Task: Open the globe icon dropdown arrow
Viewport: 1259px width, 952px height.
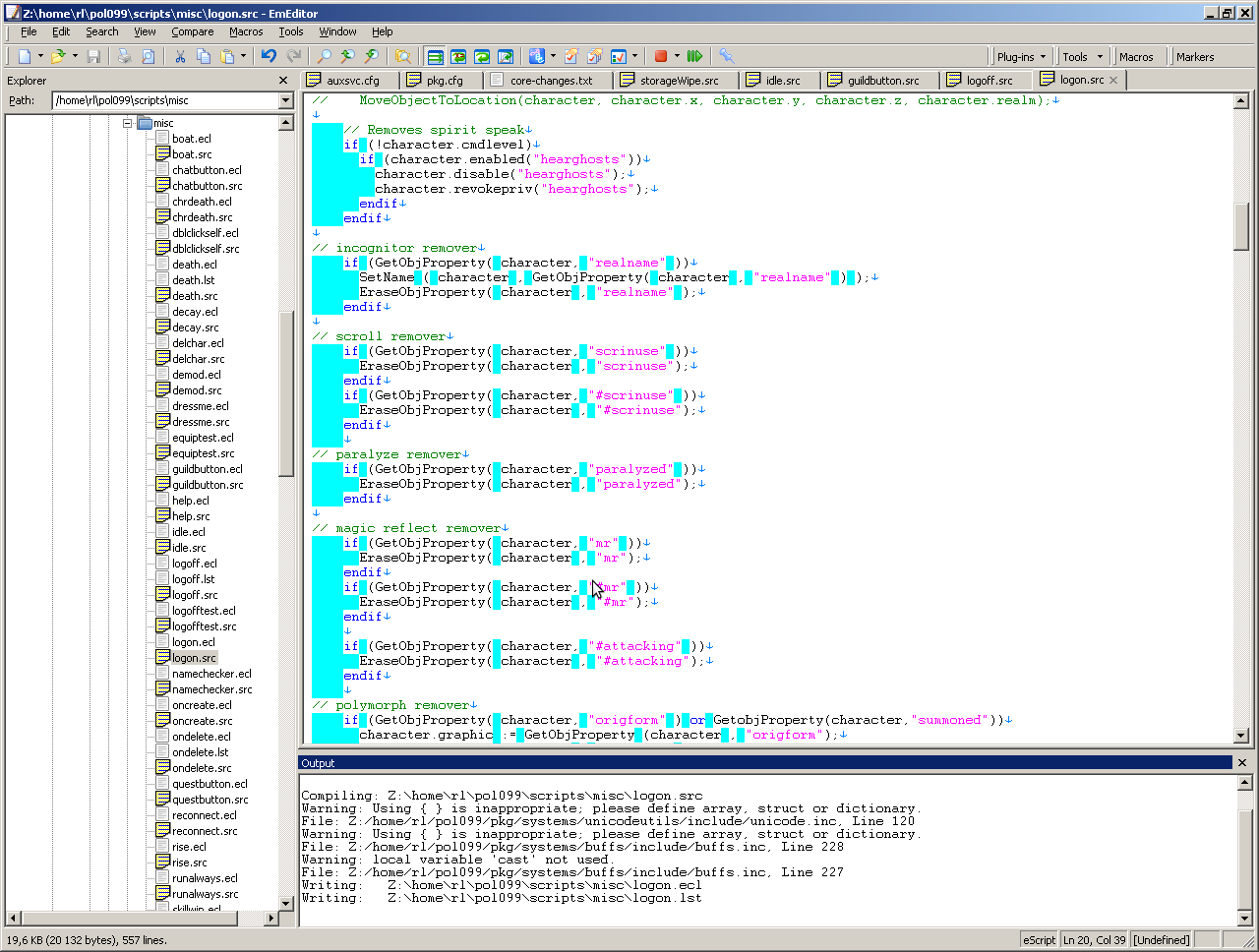Action: (x=553, y=56)
